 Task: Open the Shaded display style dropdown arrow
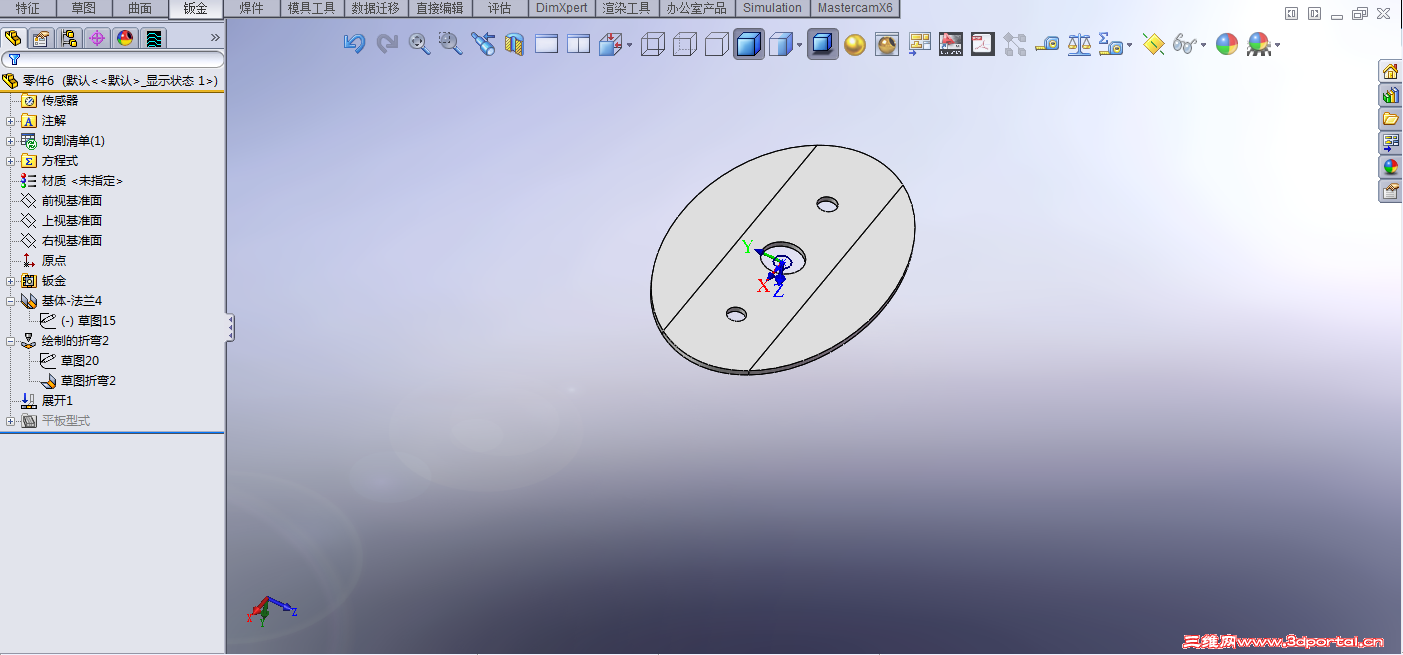tap(799, 45)
